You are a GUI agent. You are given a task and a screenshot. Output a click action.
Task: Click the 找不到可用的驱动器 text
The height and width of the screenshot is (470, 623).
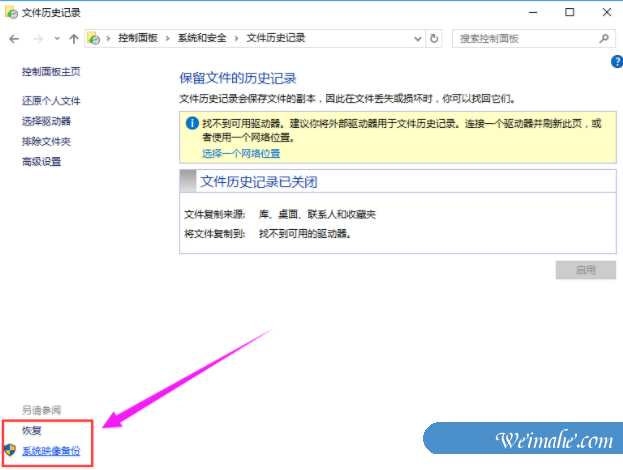tap(305, 234)
